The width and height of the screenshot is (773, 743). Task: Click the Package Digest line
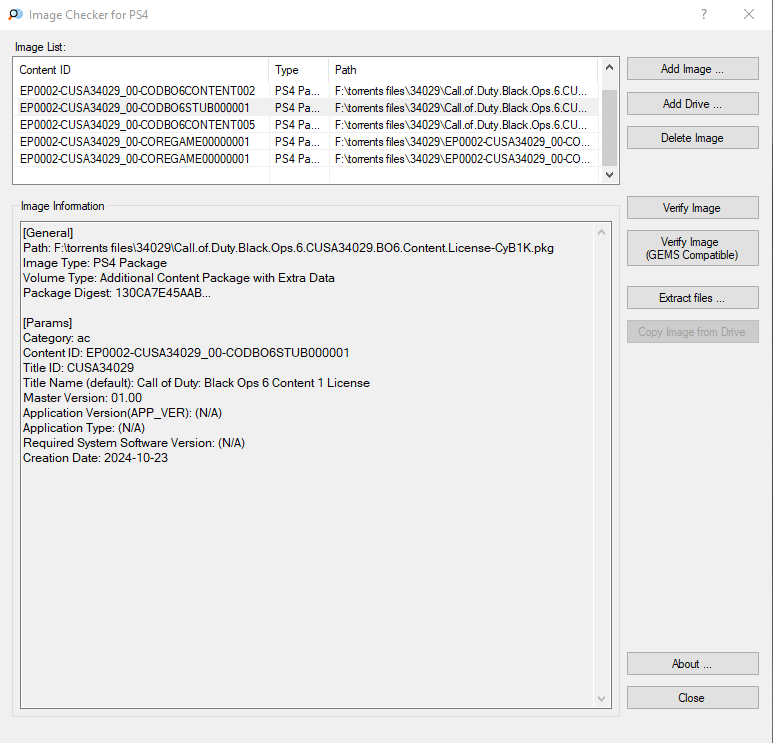117,293
